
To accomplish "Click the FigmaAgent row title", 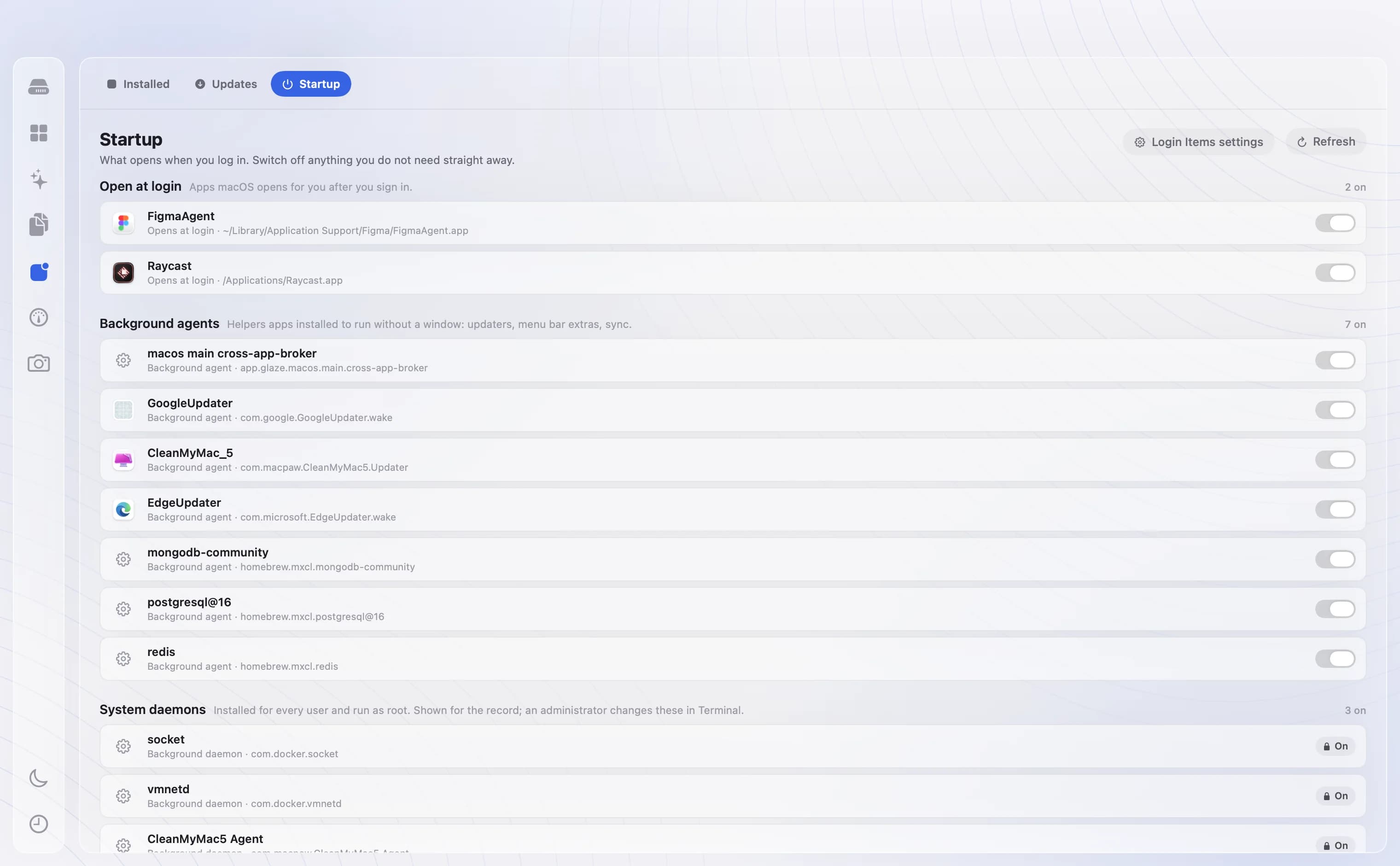I will (181, 216).
